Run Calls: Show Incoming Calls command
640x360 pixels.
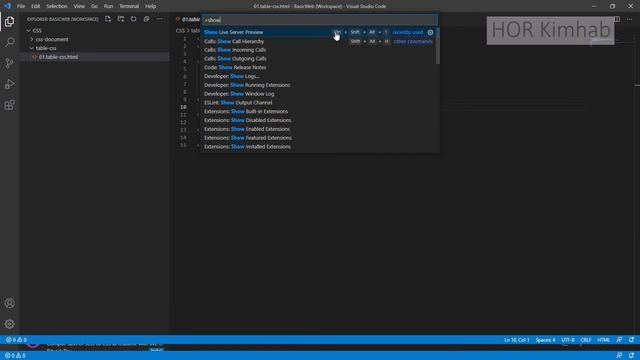pyautogui.click(x=319, y=50)
